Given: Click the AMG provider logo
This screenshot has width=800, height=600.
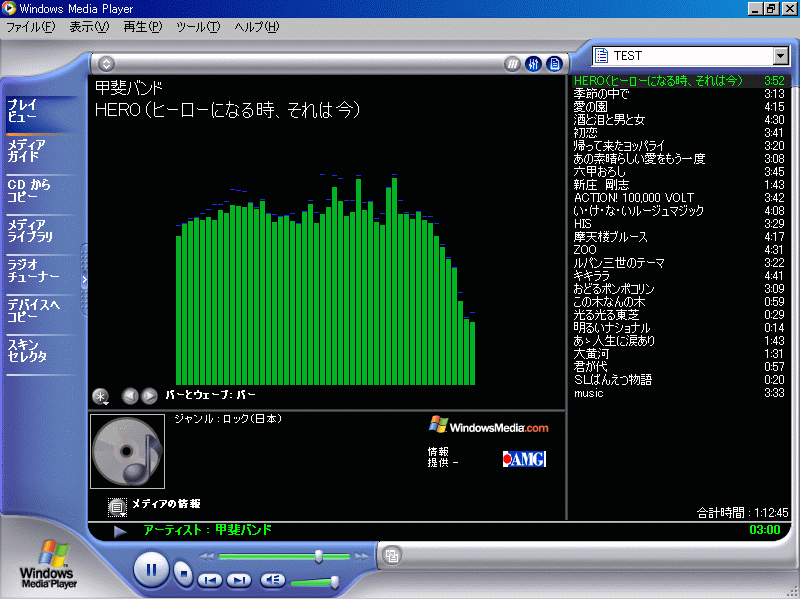Looking at the screenshot, I should [524, 459].
